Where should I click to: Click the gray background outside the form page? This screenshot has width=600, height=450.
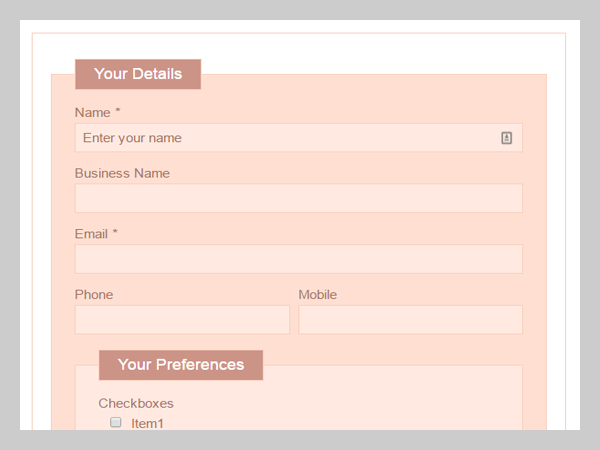[x=10, y=225]
